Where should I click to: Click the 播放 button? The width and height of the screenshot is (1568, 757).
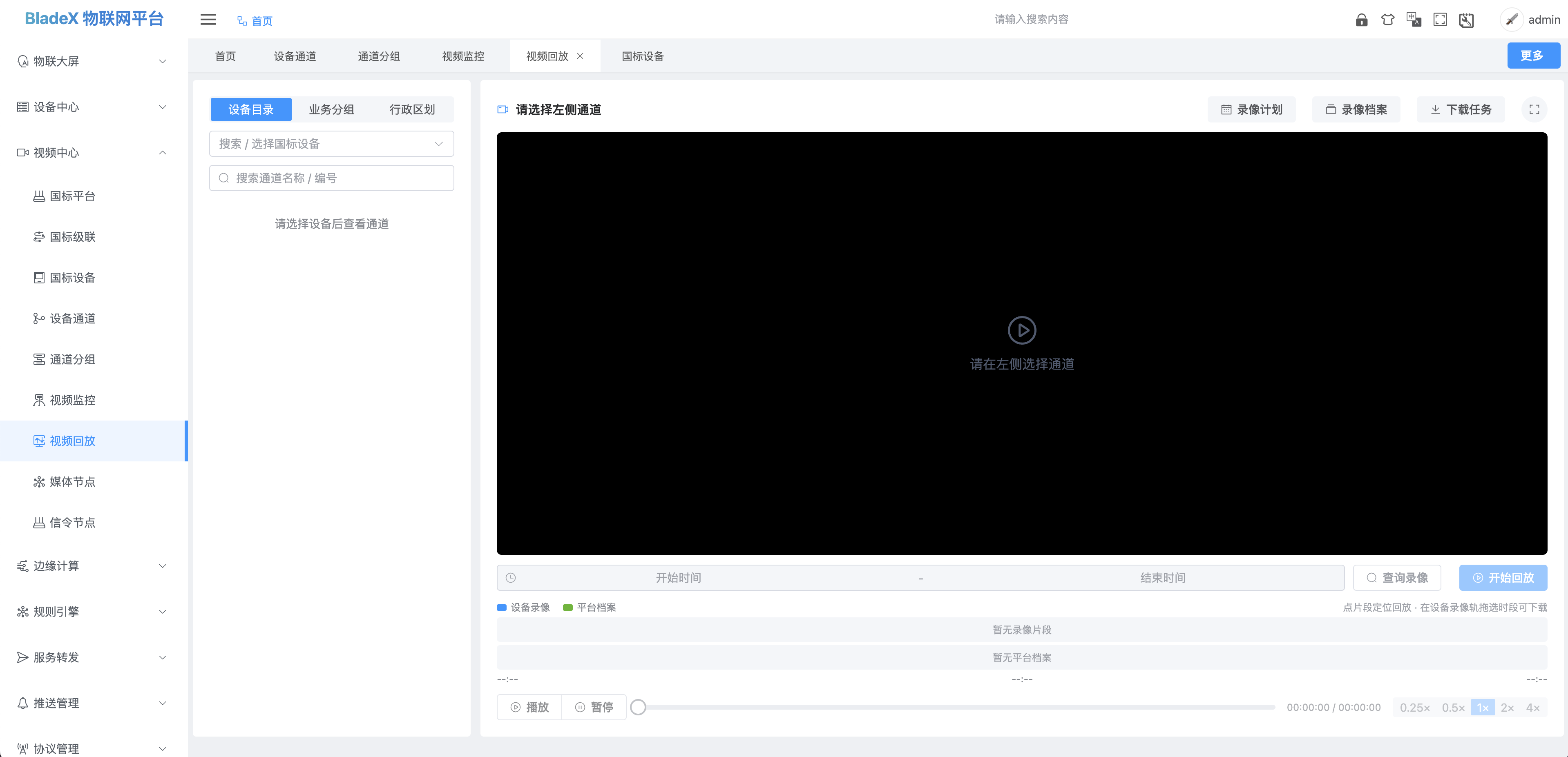coord(529,707)
